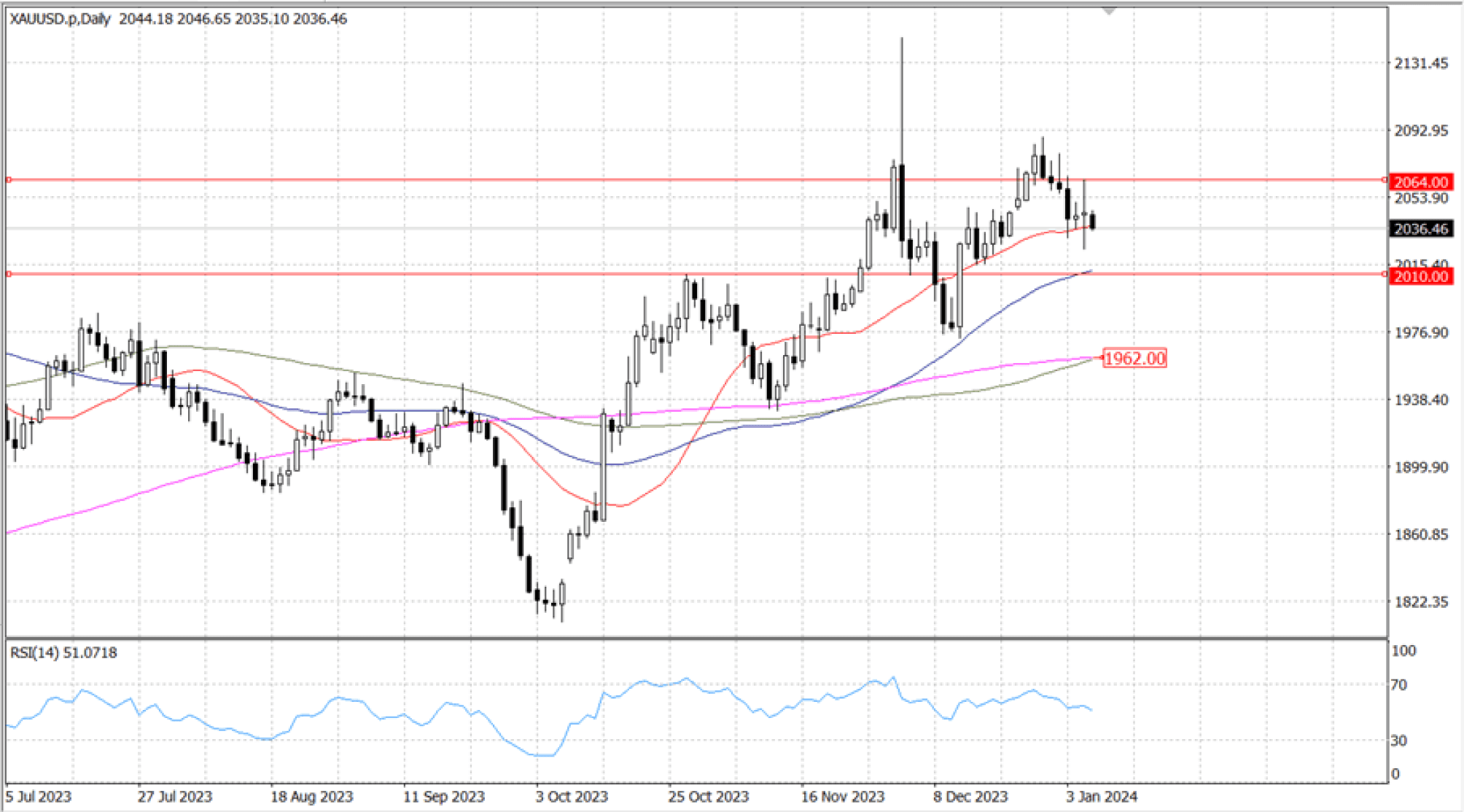Click the black 2036.46 current price tag

[1420, 229]
